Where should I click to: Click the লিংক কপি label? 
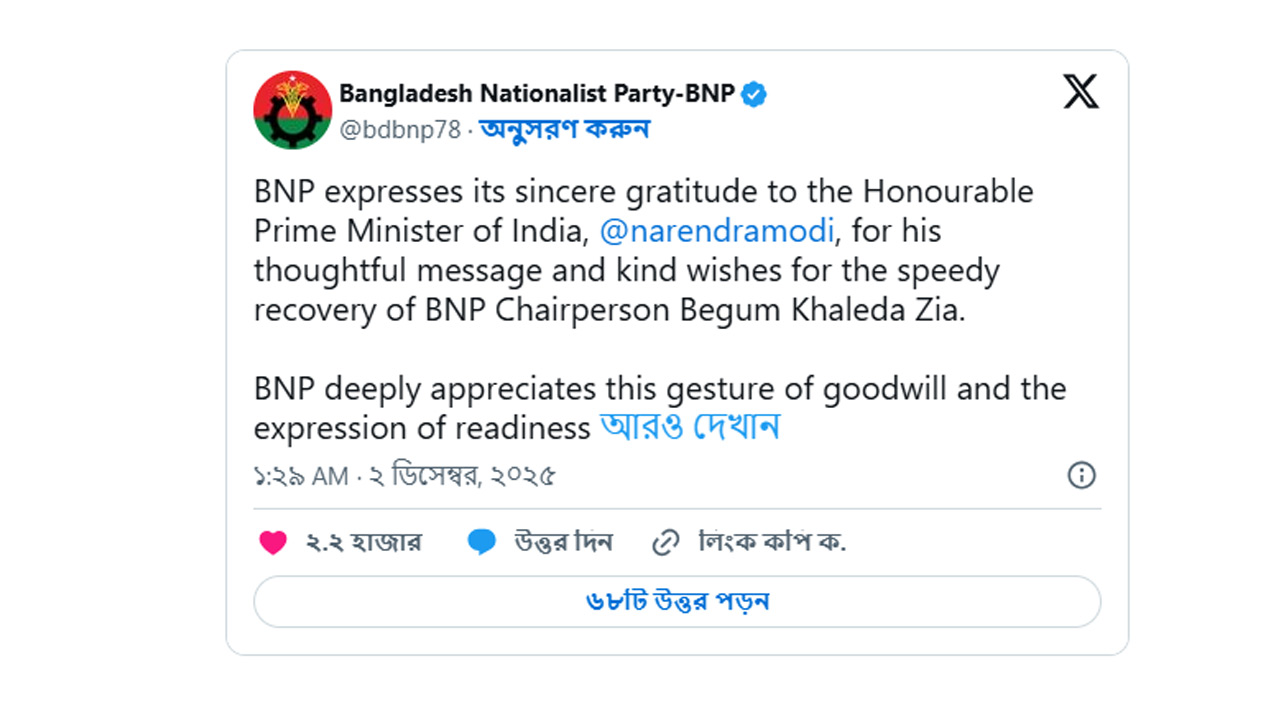(x=772, y=543)
